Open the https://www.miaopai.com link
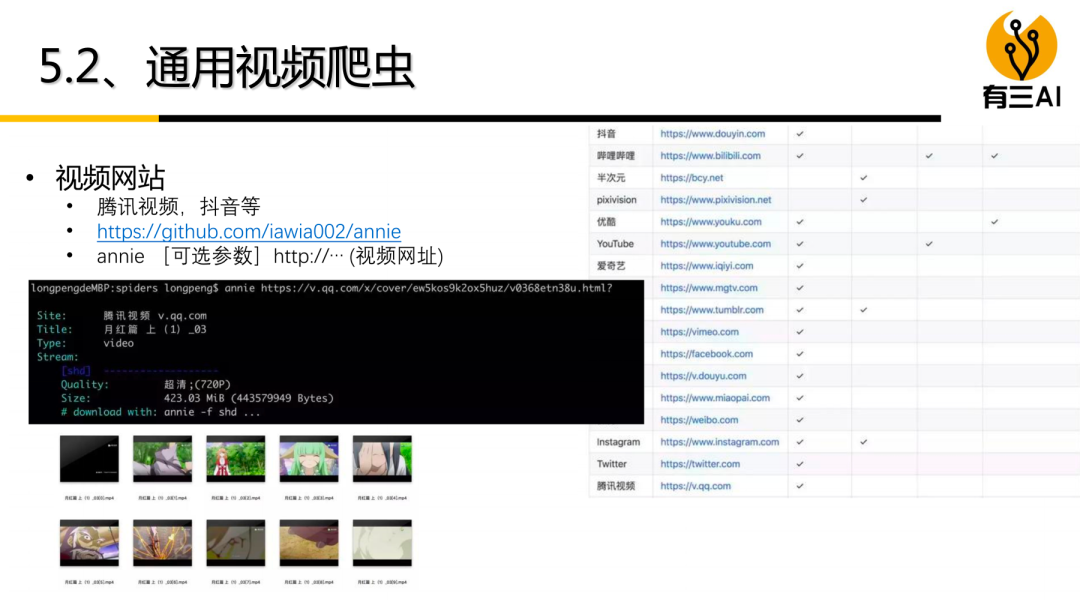Screen dimensions: 1080x608 715,398
